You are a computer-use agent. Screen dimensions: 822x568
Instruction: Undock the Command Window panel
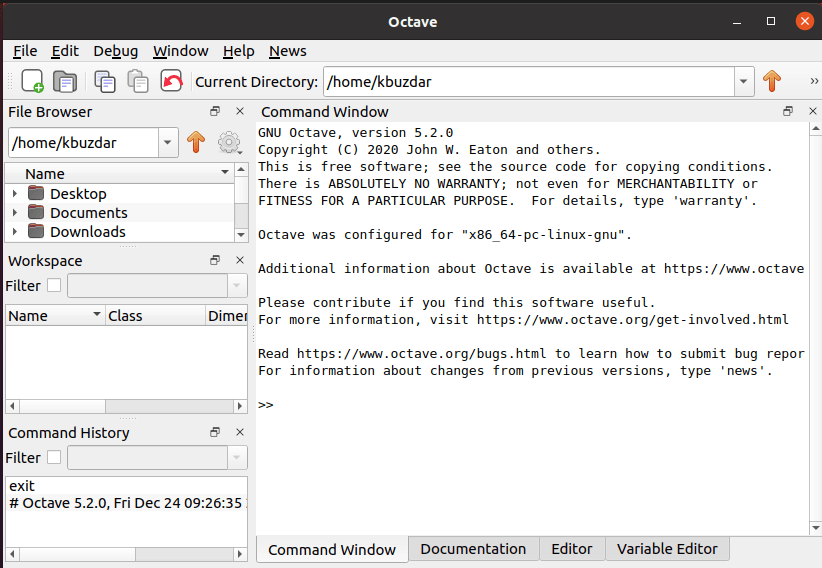point(788,111)
